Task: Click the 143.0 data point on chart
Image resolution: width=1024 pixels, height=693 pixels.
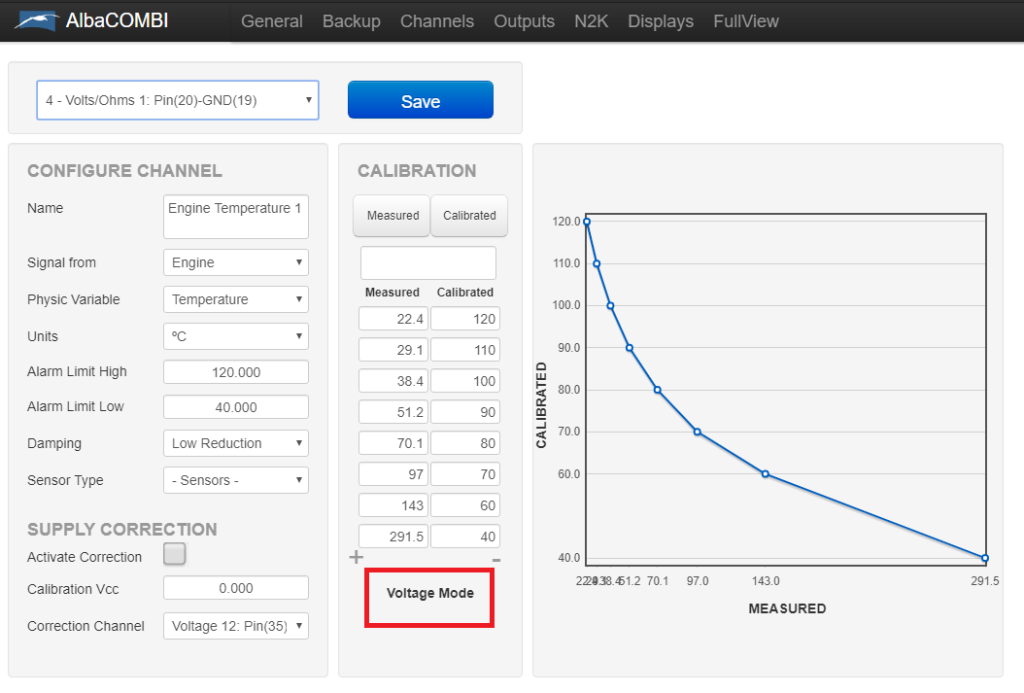Action: click(x=765, y=474)
